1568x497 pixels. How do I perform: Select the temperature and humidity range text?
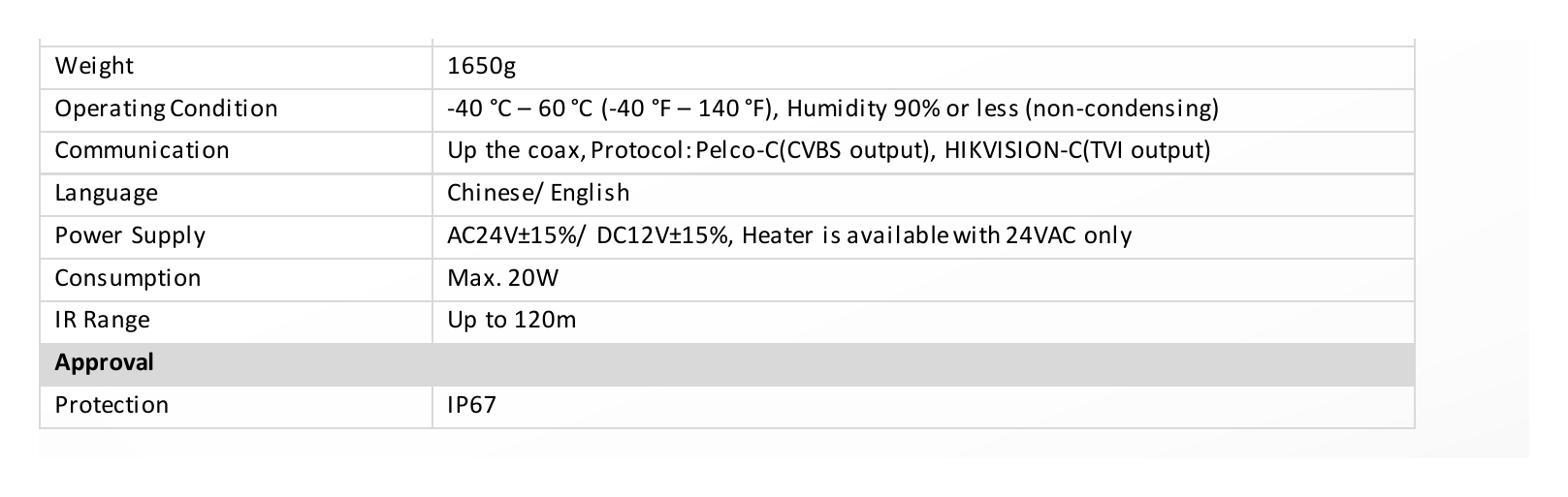833,109
